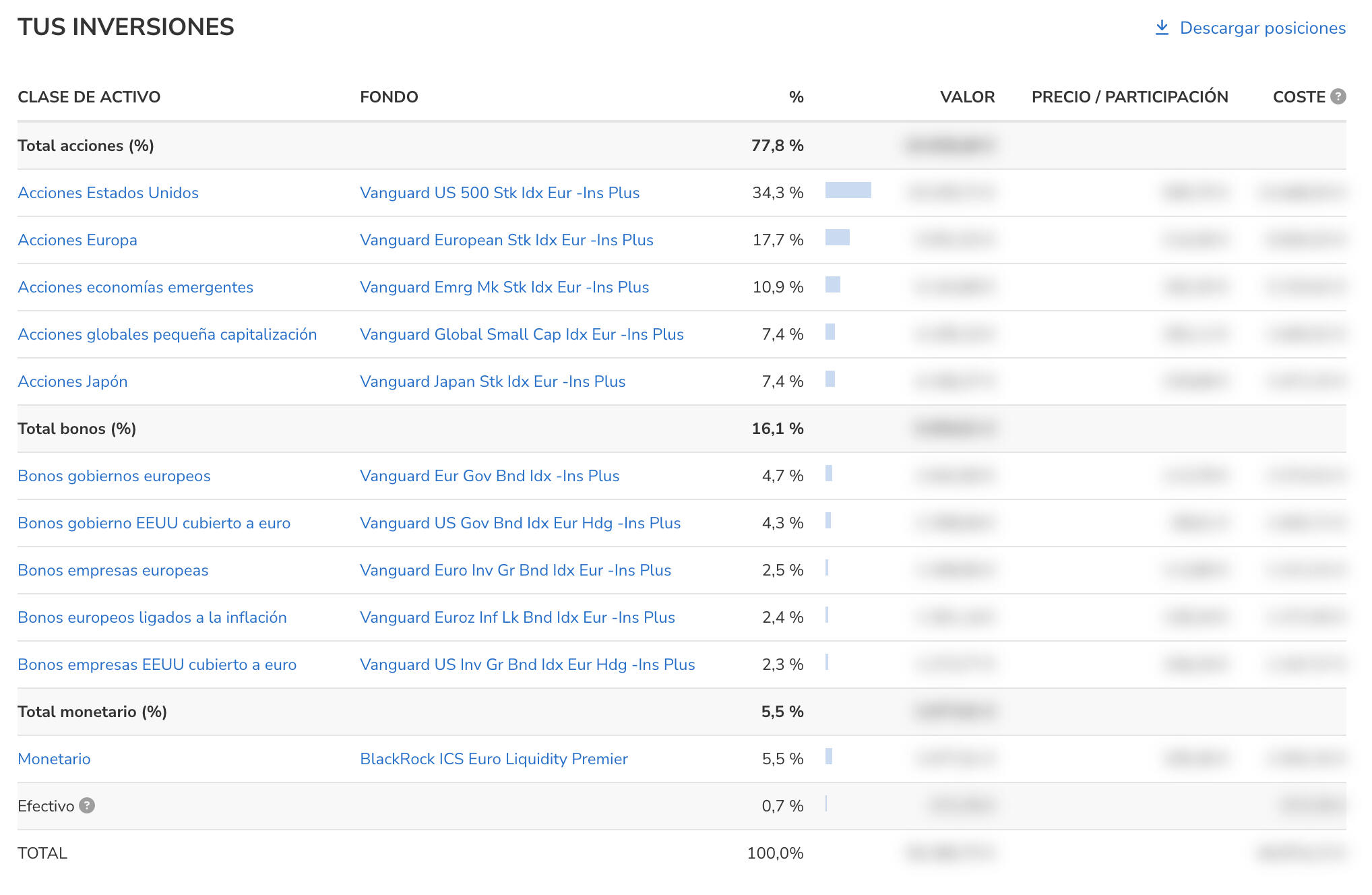Open the Acciones Europa asset class link

coord(77,240)
